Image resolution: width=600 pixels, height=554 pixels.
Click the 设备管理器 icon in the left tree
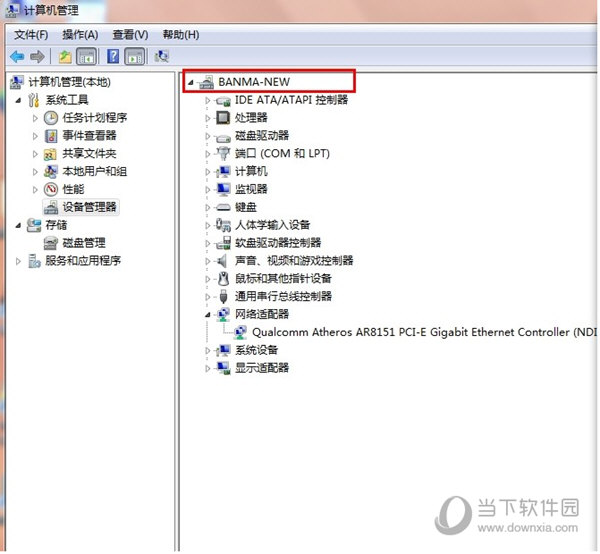tap(51, 207)
